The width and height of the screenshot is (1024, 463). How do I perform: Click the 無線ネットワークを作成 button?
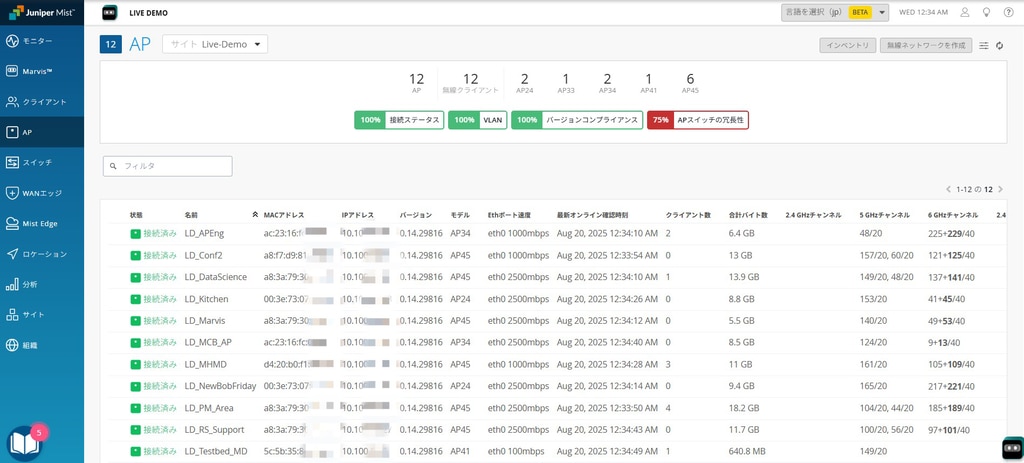click(926, 45)
